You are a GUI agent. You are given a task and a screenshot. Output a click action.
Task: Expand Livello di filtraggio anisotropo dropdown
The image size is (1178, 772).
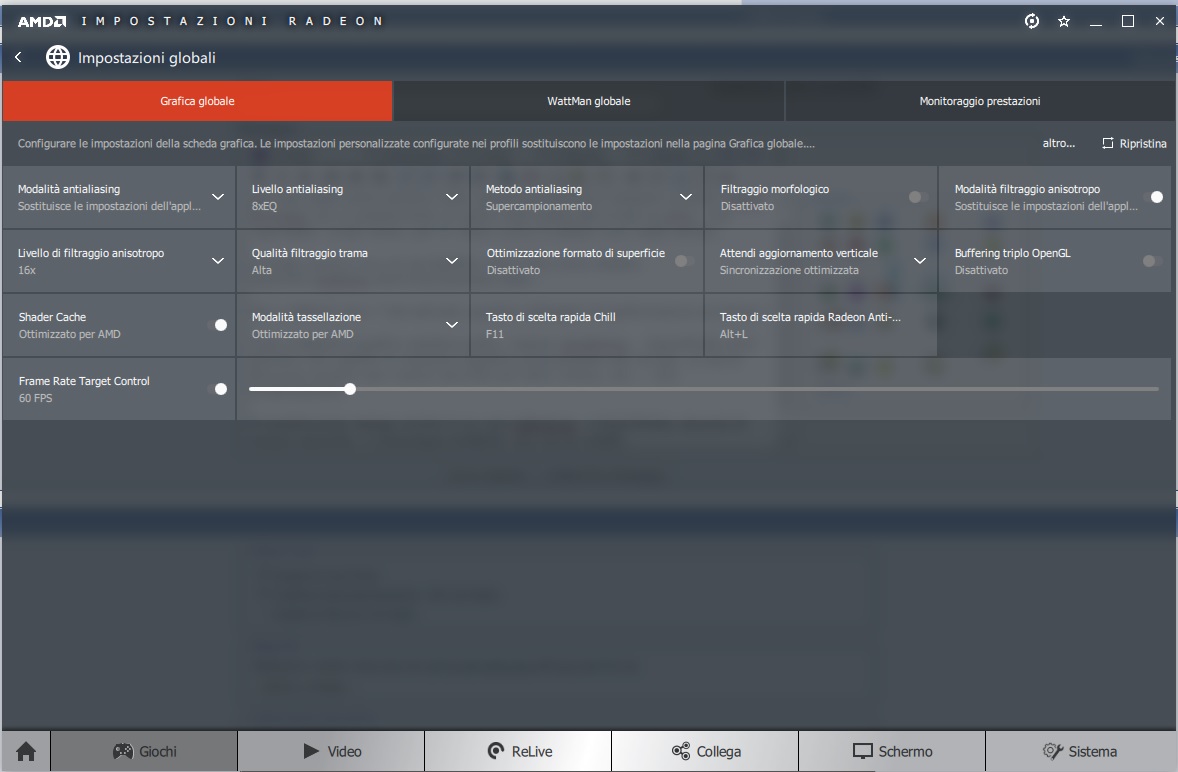(218, 261)
